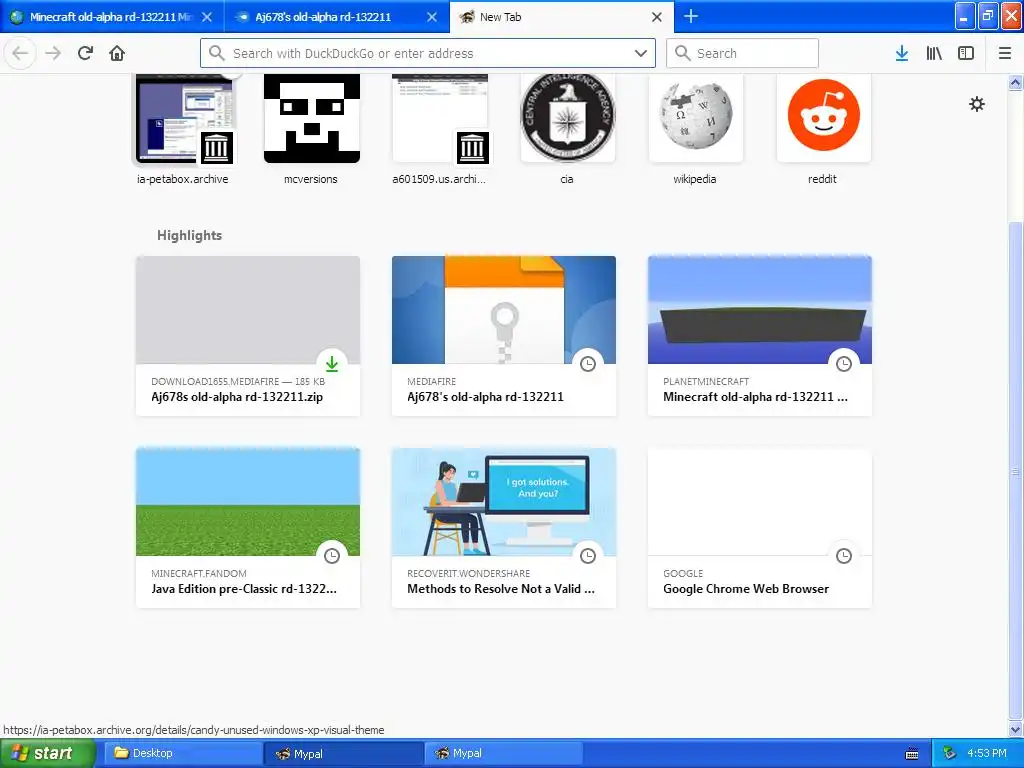Click history clock on Minecraft.fandom card
The image size is (1024, 768).
tap(332, 556)
